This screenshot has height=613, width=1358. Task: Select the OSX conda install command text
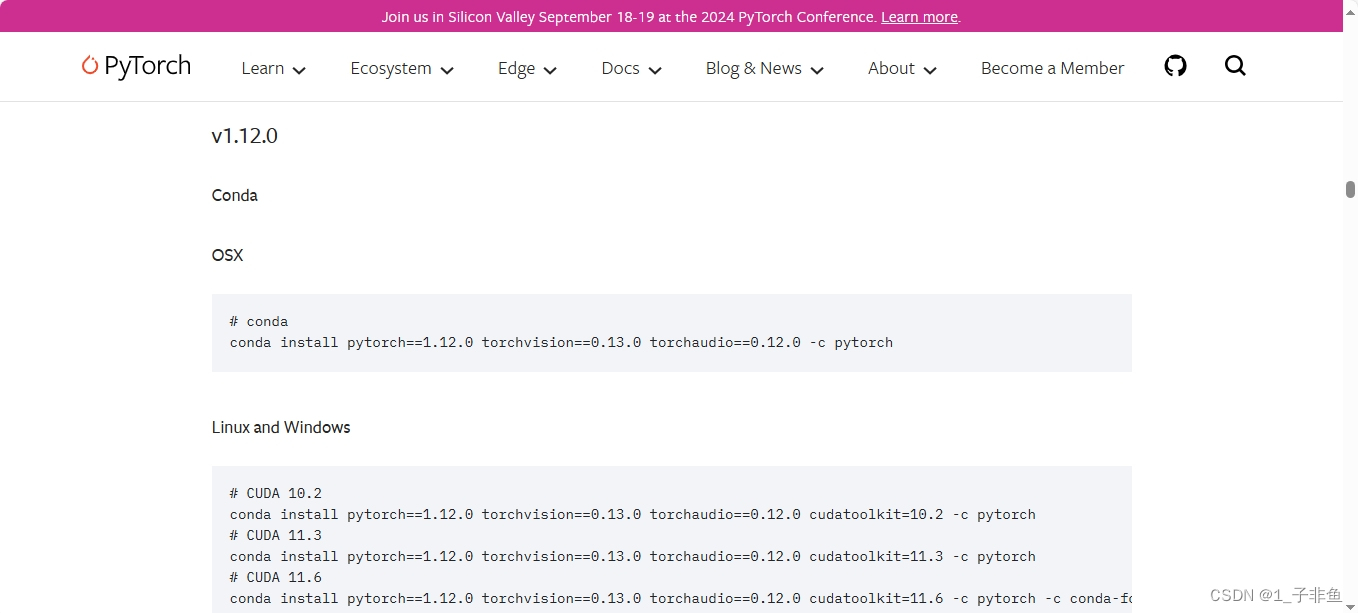(561, 342)
